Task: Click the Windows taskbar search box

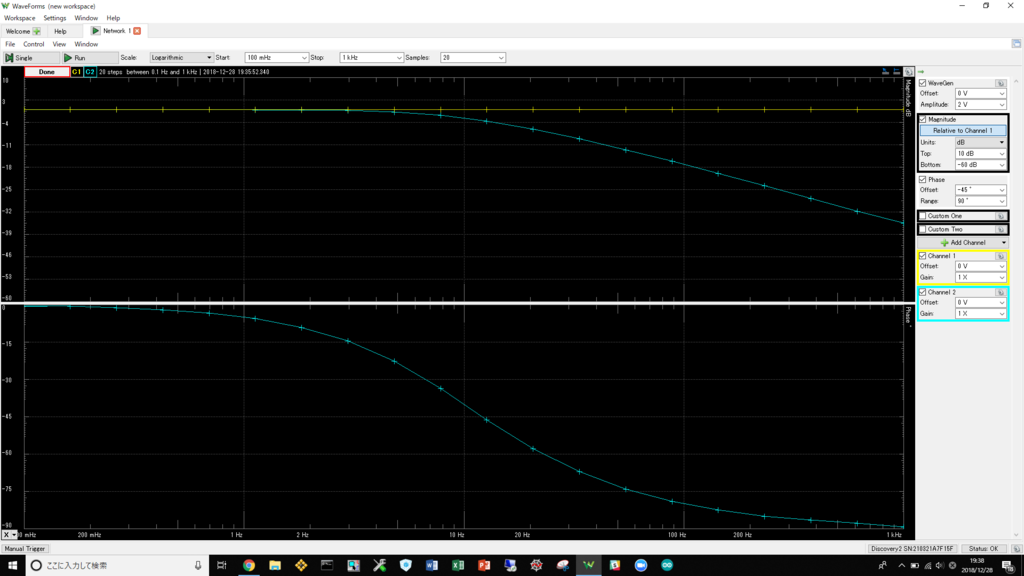Action: pyautogui.click(x=118, y=565)
